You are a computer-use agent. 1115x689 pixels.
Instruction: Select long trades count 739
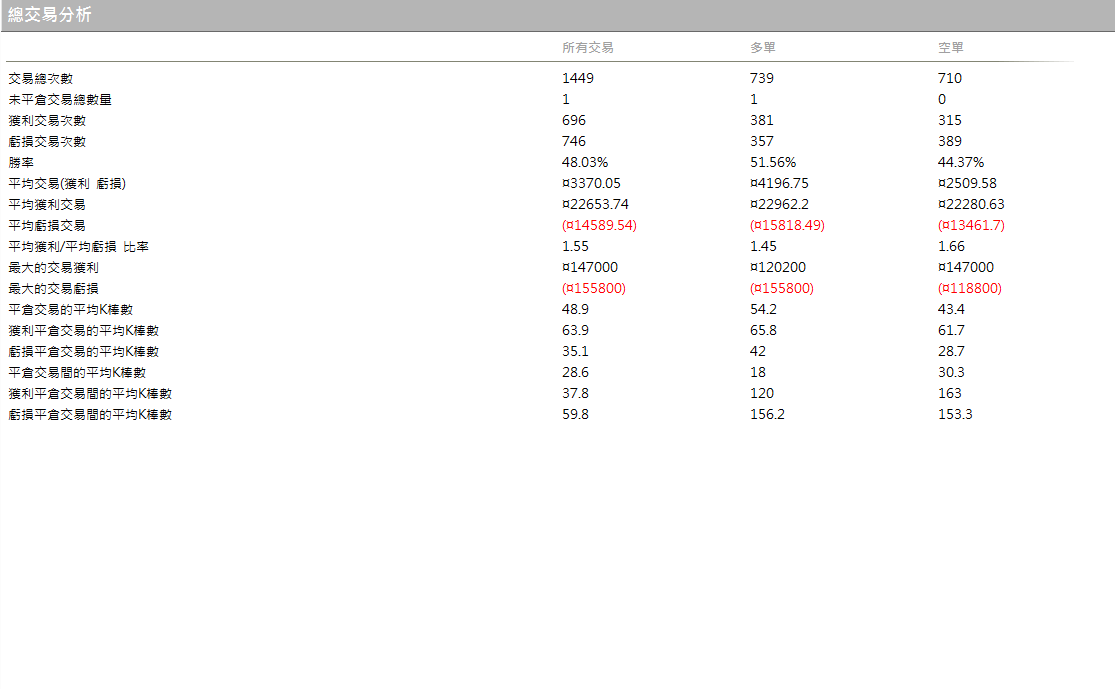point(762,78)
